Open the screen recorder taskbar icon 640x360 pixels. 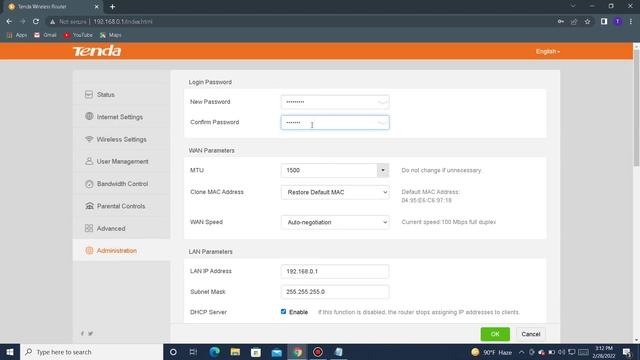click(x=318, y=352)
